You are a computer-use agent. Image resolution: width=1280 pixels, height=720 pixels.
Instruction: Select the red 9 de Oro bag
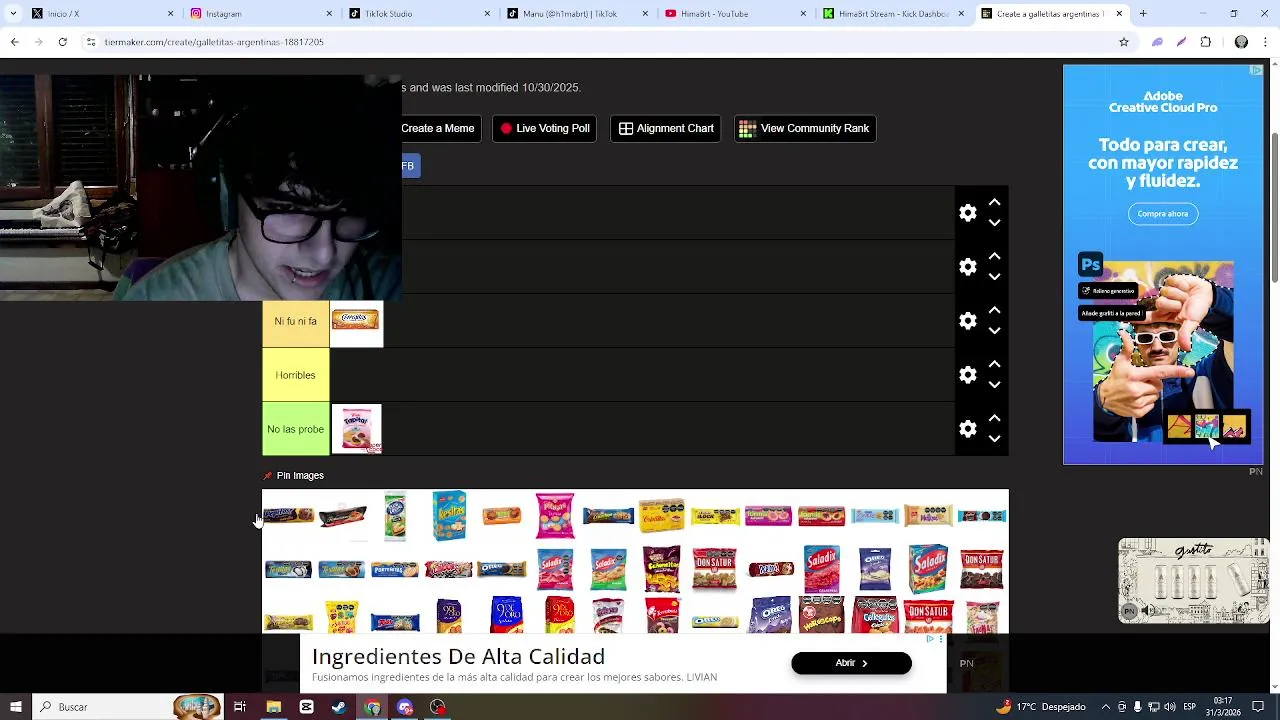point(560,616)
